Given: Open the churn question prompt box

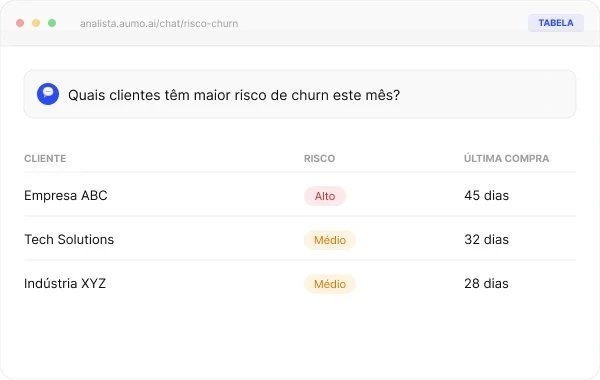Looking at the screenshot, I should click(300, 94).
